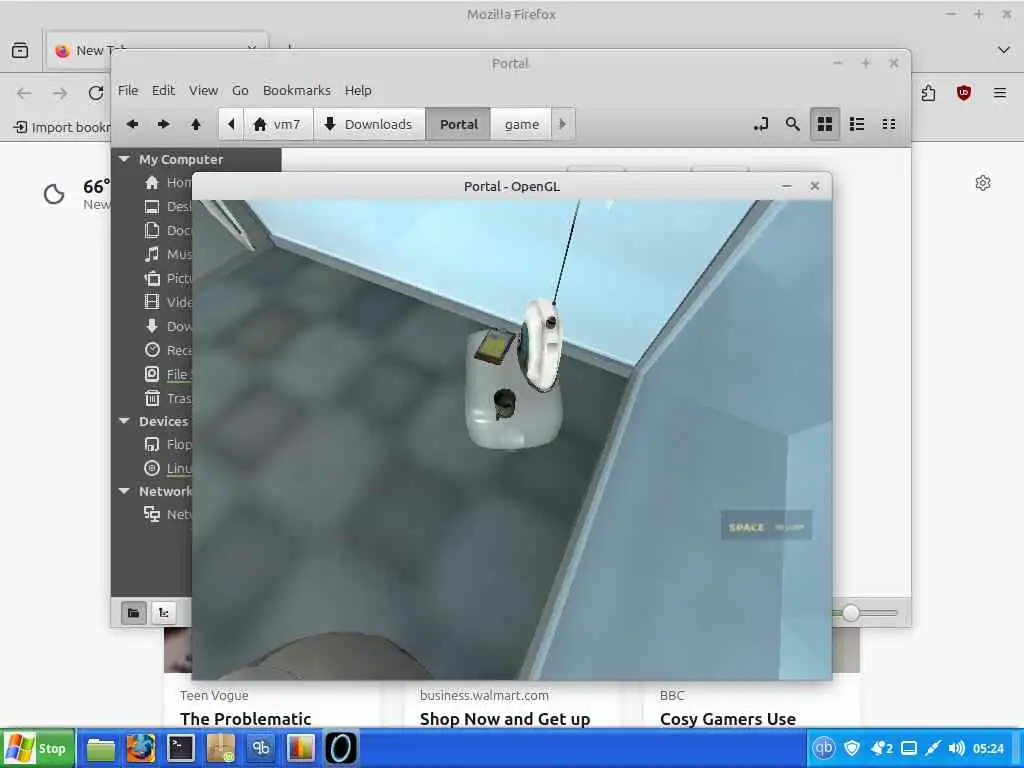Image resolution: width=1024 pixels, height=768 pixels.
Task: Switch to icon view in file manager
Action: (x=825, y=124)
